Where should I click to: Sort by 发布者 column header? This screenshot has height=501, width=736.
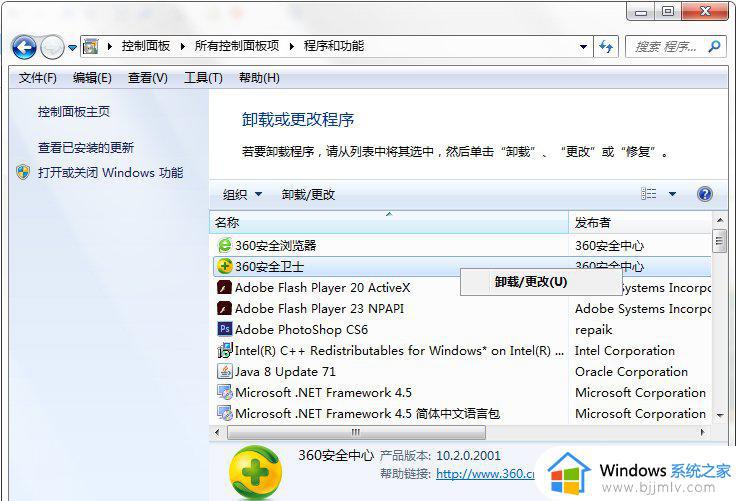[640, 222]
